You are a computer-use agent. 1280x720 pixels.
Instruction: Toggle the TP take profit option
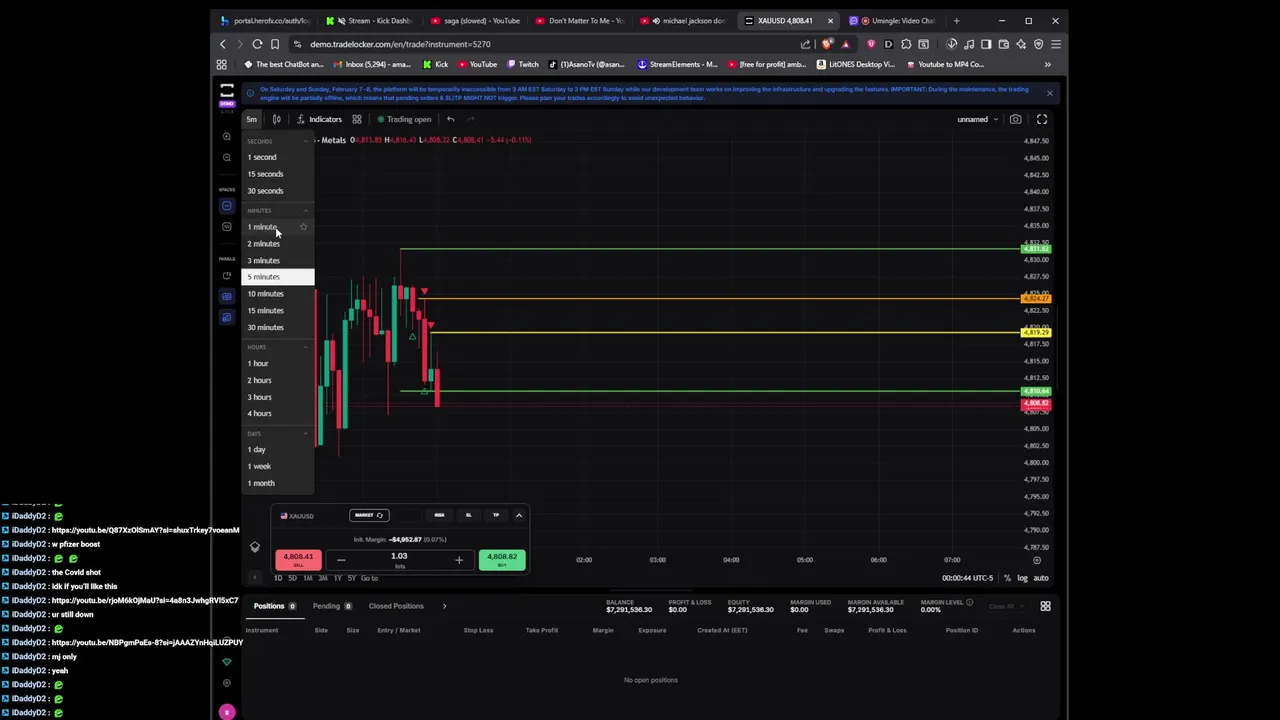click(495, 515)
